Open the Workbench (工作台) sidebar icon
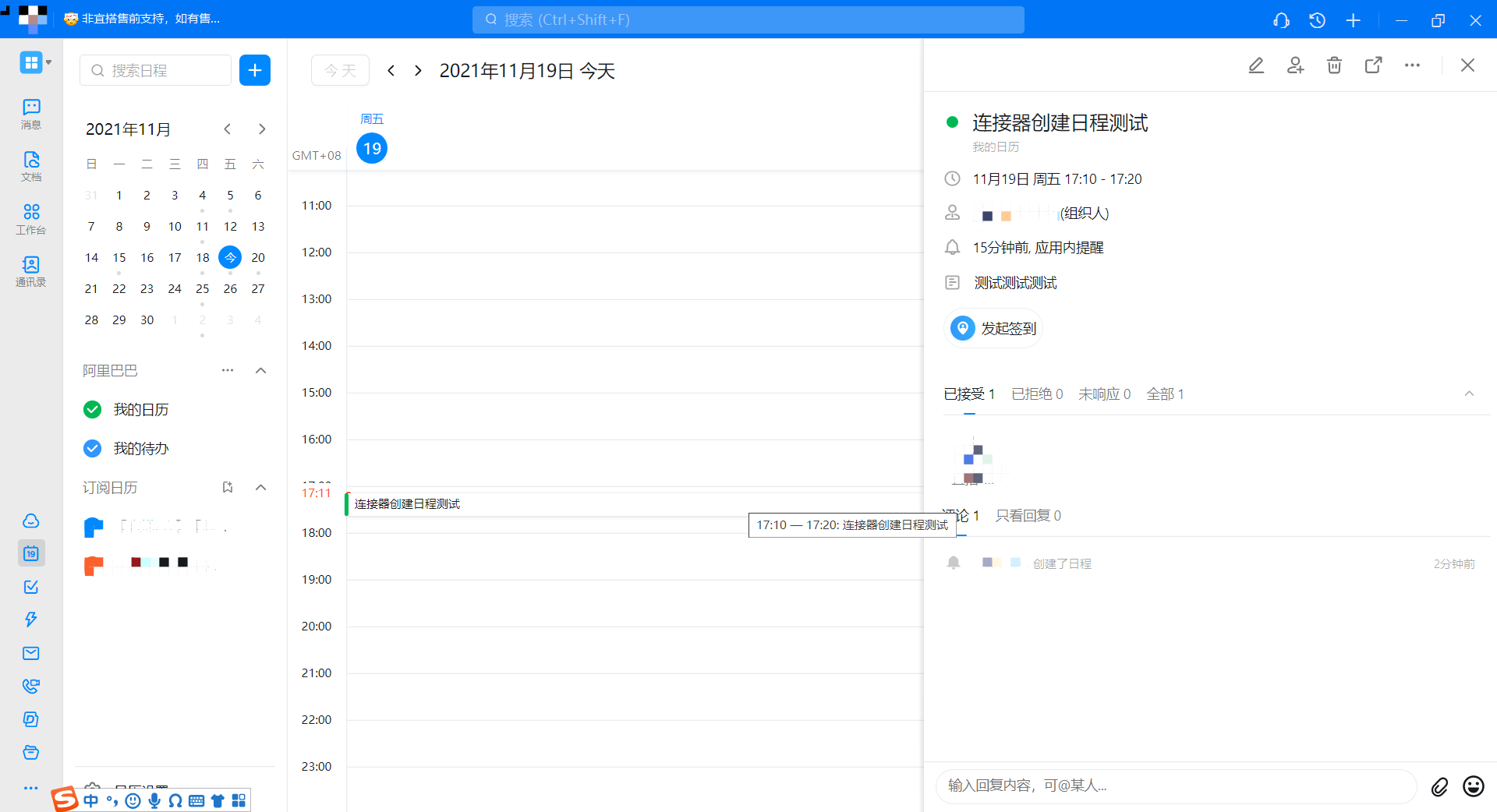The width and height of the screenshot is (1497, 812). [31, 219]
